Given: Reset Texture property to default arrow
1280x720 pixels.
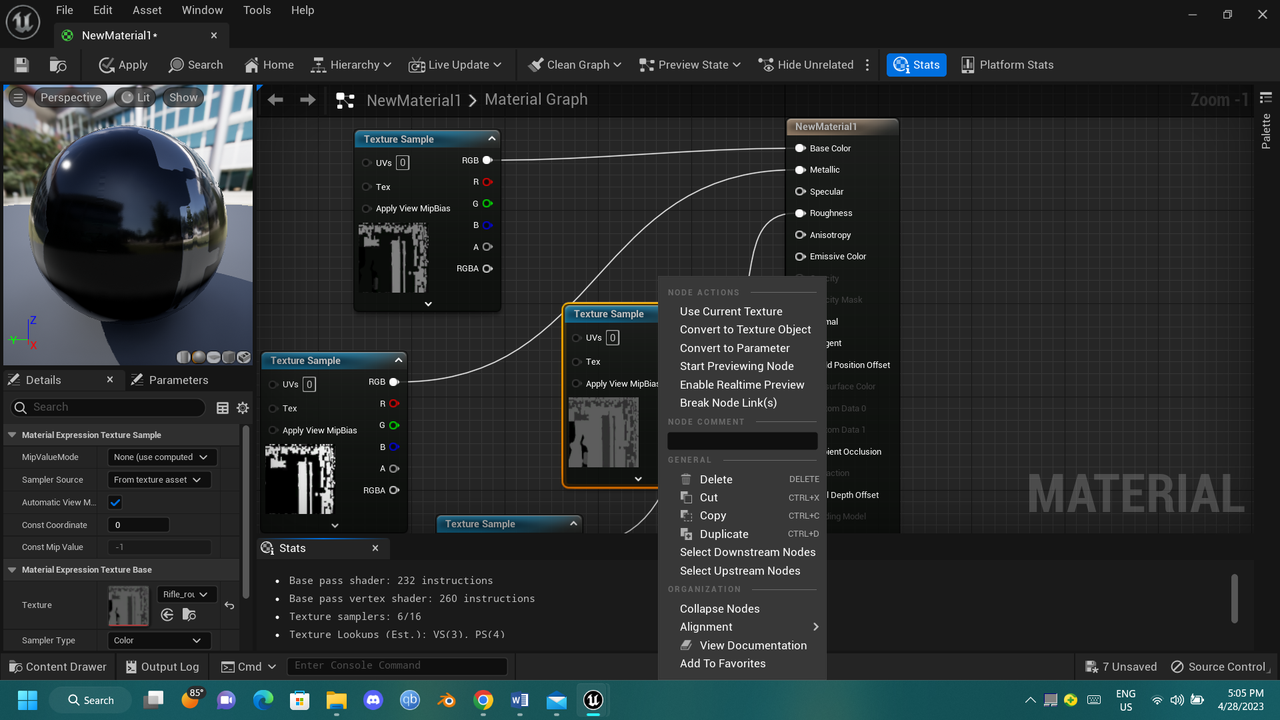Looking at the screenshot, I should coord(229,605).
